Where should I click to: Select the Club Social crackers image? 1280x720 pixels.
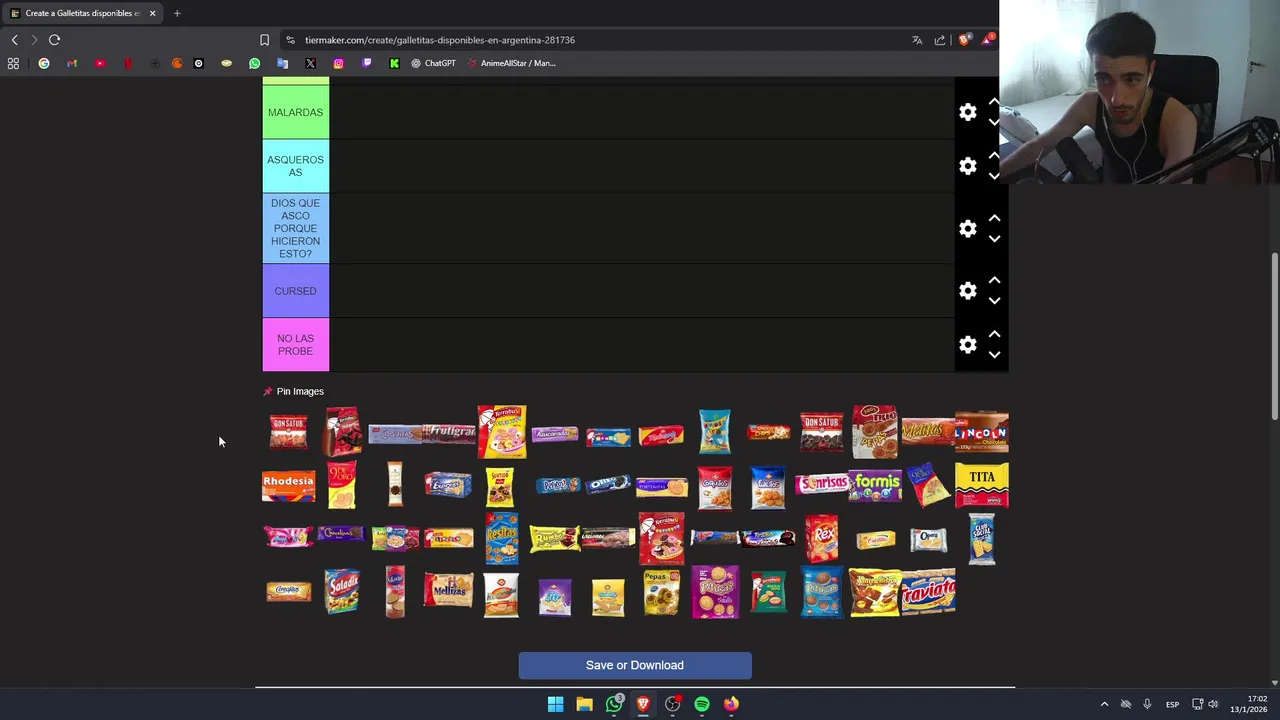(x=981, y=538)
